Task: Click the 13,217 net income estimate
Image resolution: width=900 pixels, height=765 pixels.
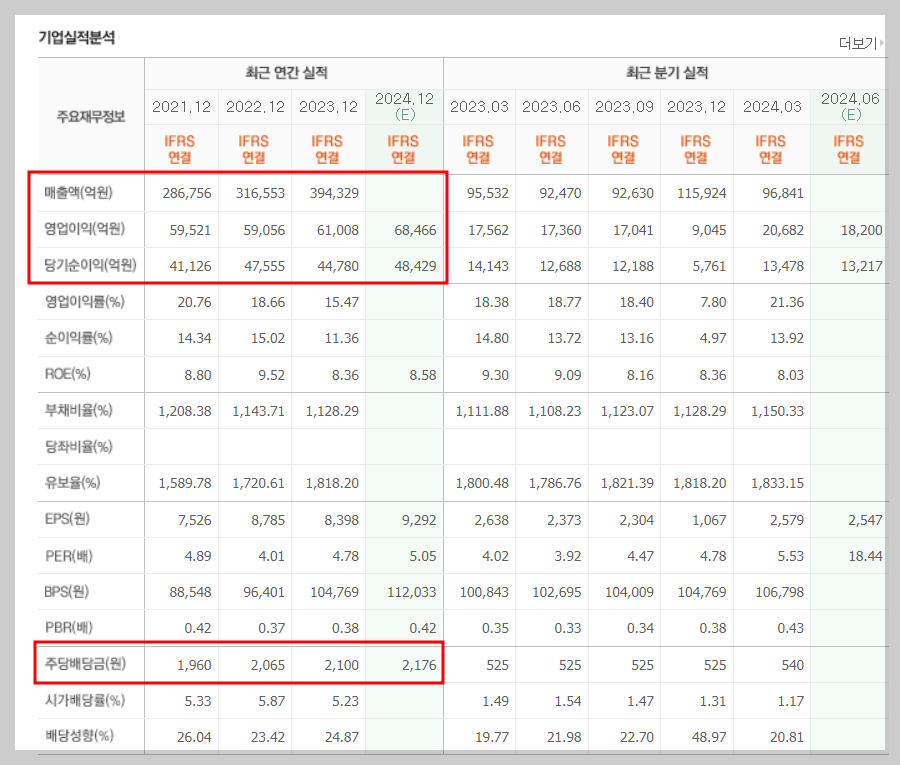Action: tap(862, 266)
